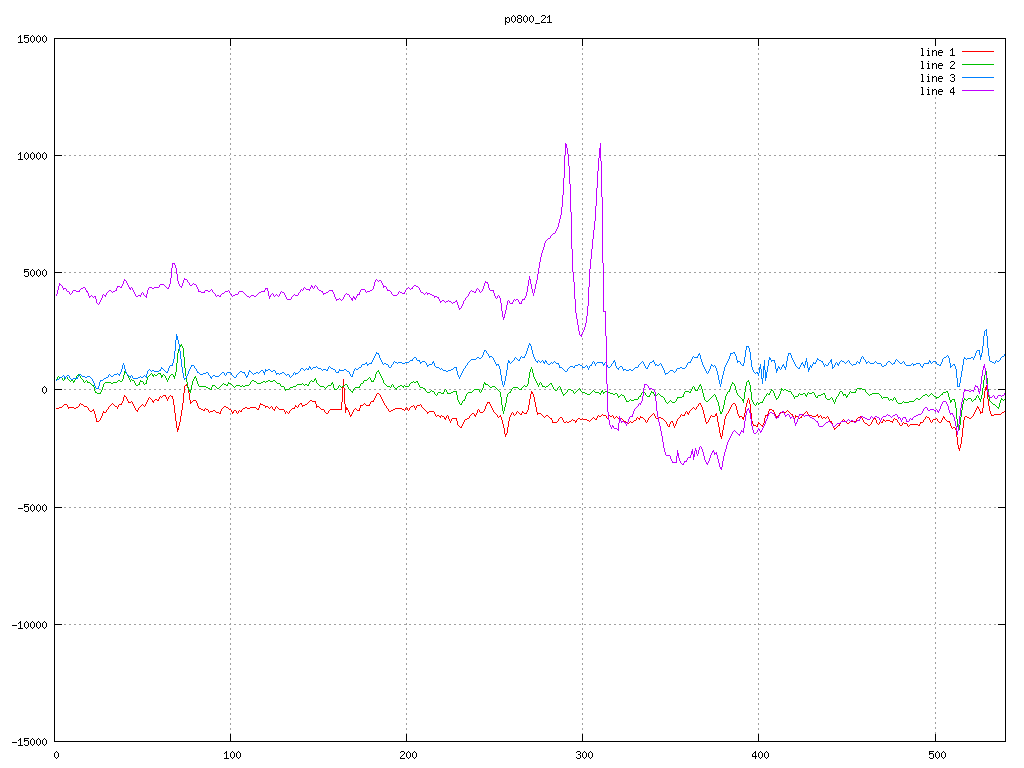Click the y-axis label -5000
1024x768 pixels.
(33, 507)
